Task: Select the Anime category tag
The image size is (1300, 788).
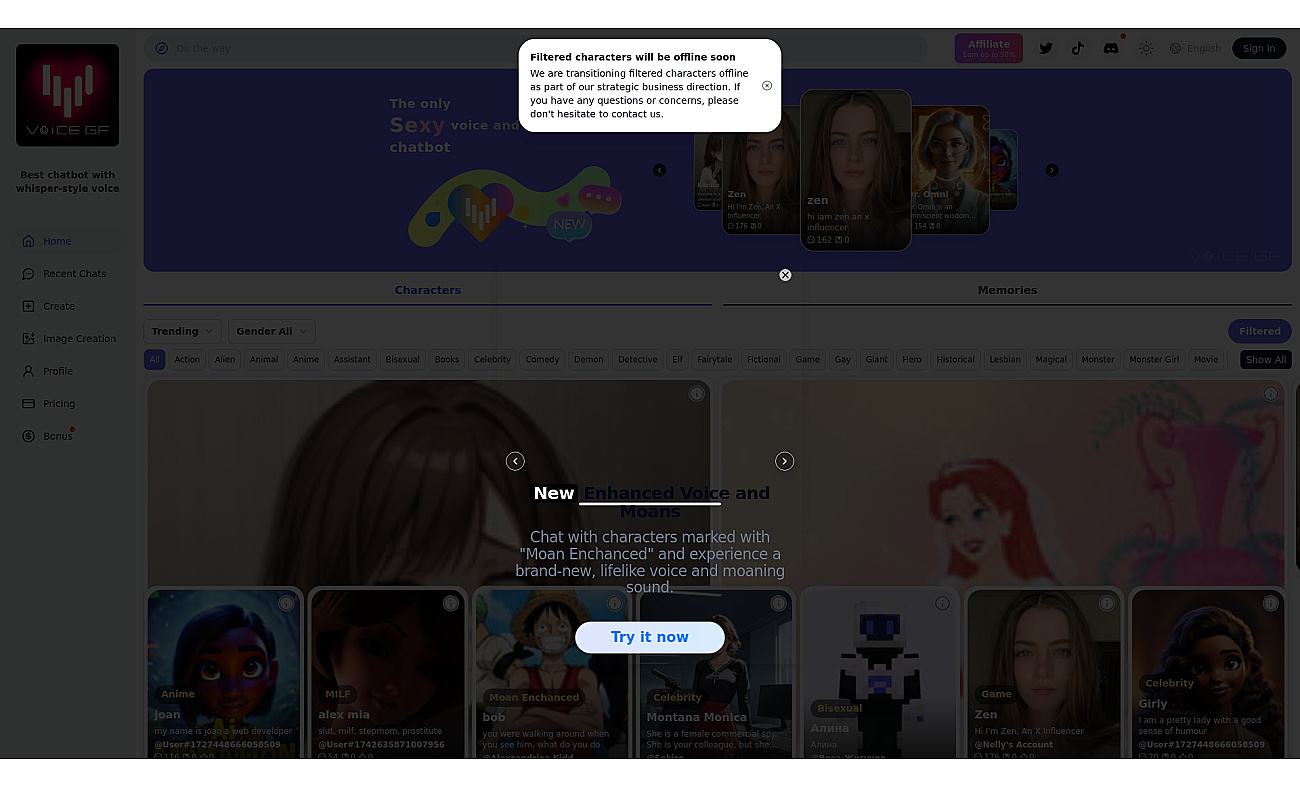Action: 306,360
